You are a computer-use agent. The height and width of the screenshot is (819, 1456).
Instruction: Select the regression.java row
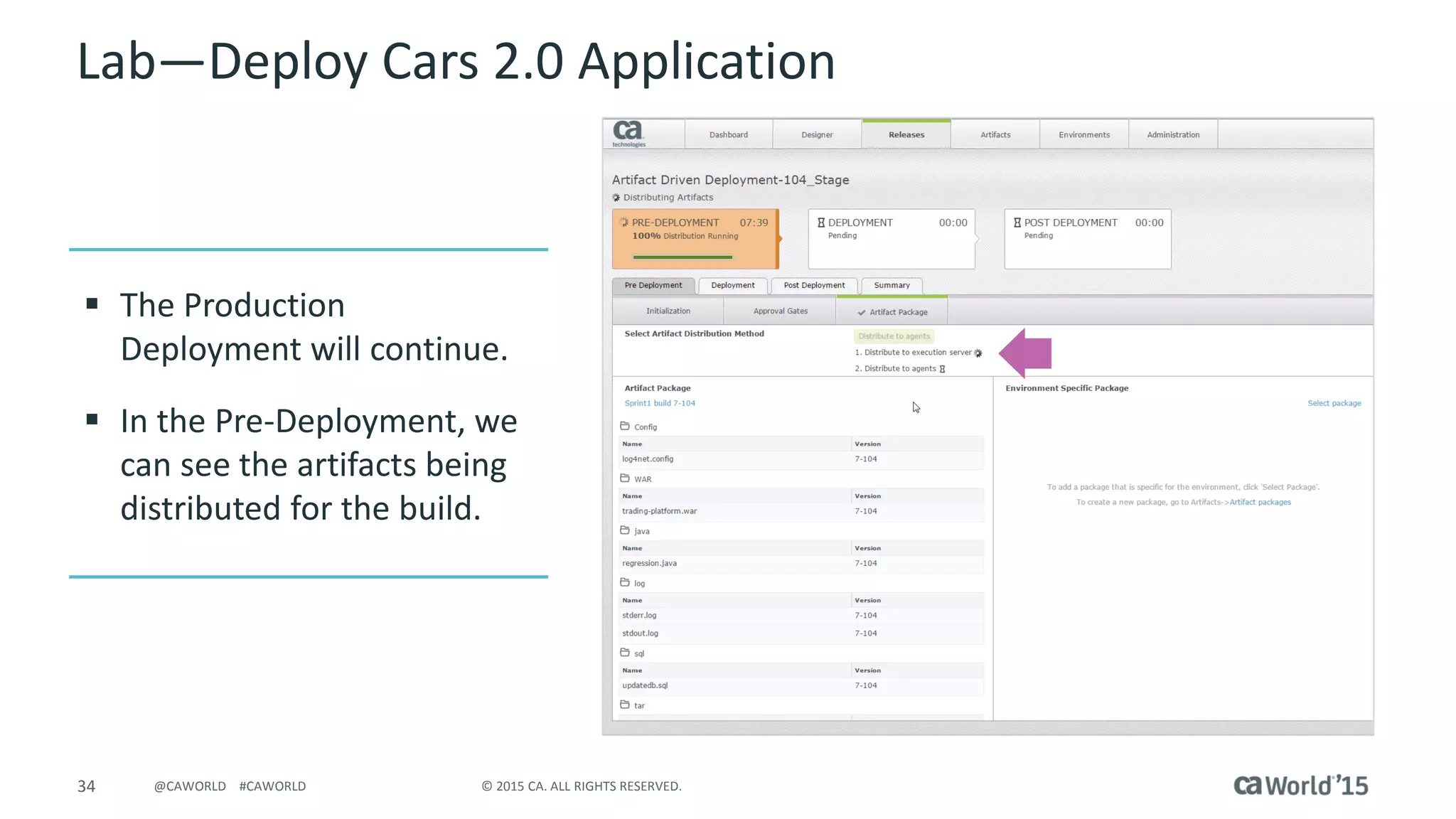point(801,563)
